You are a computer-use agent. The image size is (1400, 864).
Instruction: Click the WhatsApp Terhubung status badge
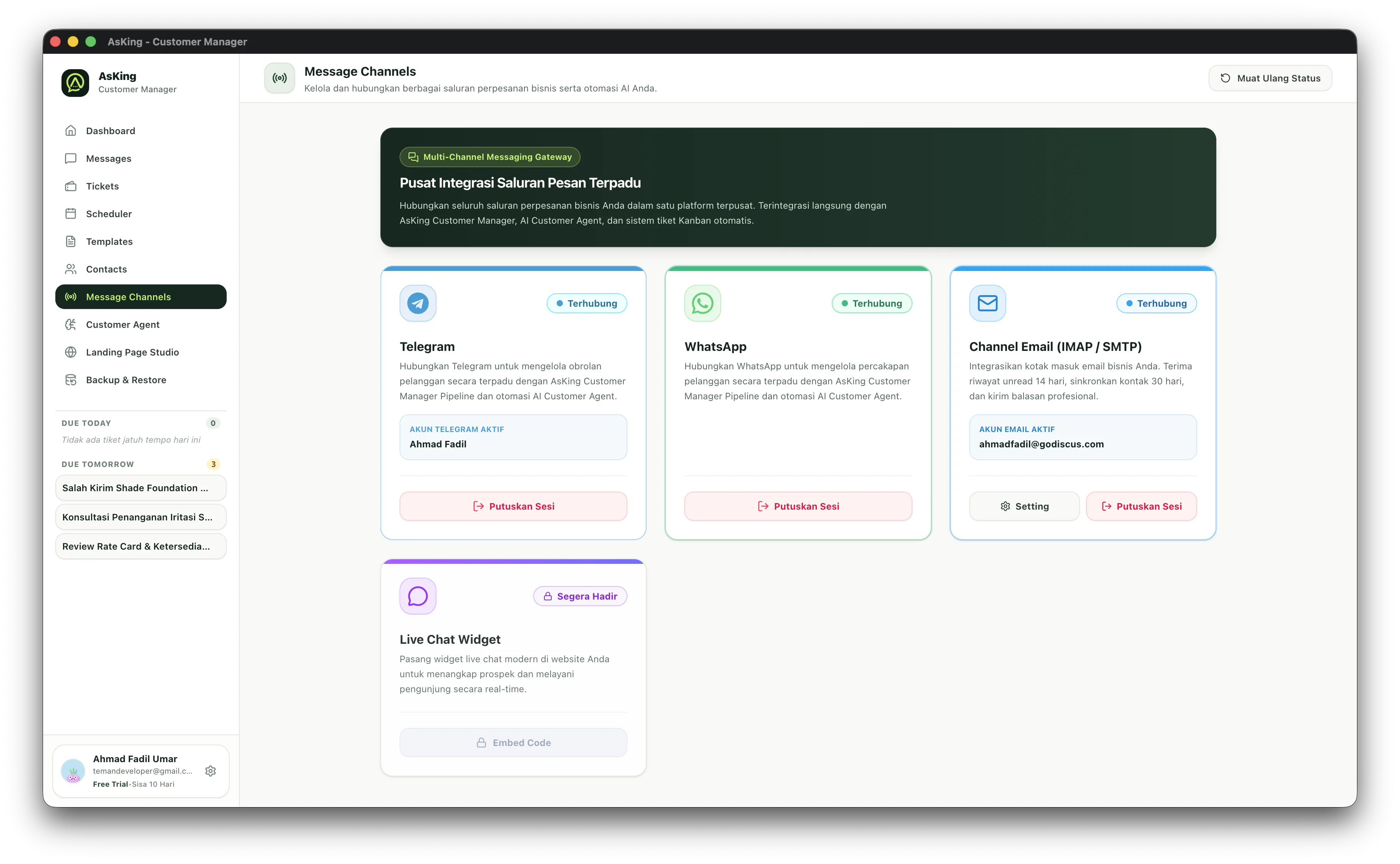(x=872, y=303)
